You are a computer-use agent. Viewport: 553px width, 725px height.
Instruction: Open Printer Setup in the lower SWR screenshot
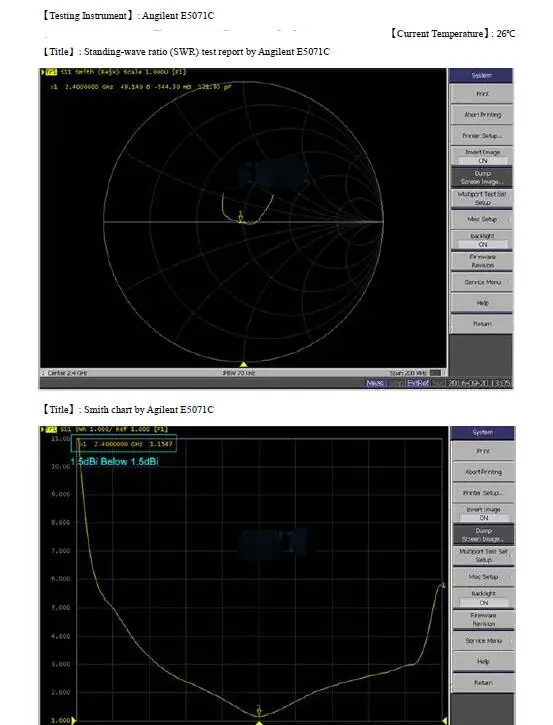[483, 493]
